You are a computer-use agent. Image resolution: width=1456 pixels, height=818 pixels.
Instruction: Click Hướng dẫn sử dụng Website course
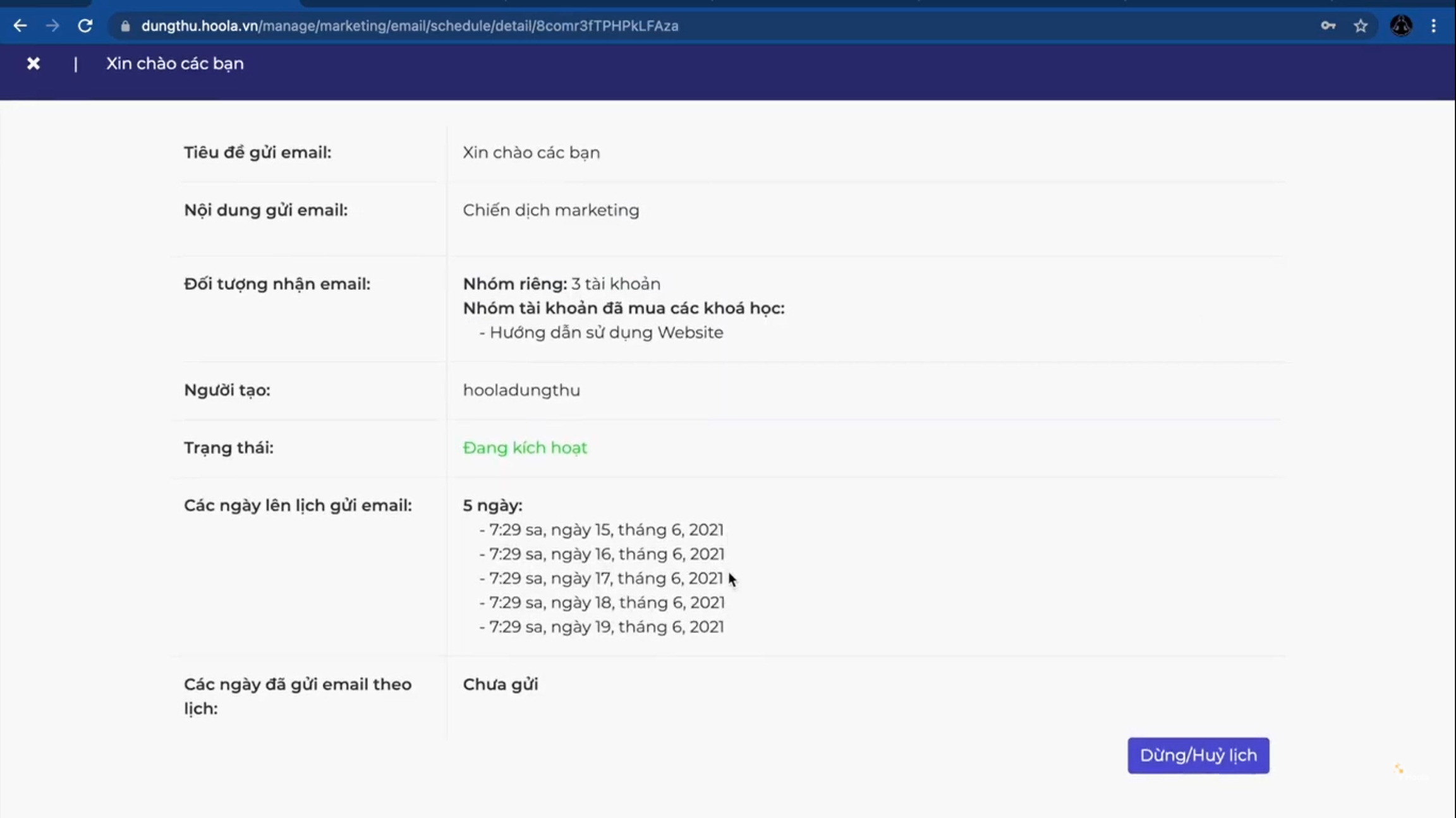coord(606,333)
